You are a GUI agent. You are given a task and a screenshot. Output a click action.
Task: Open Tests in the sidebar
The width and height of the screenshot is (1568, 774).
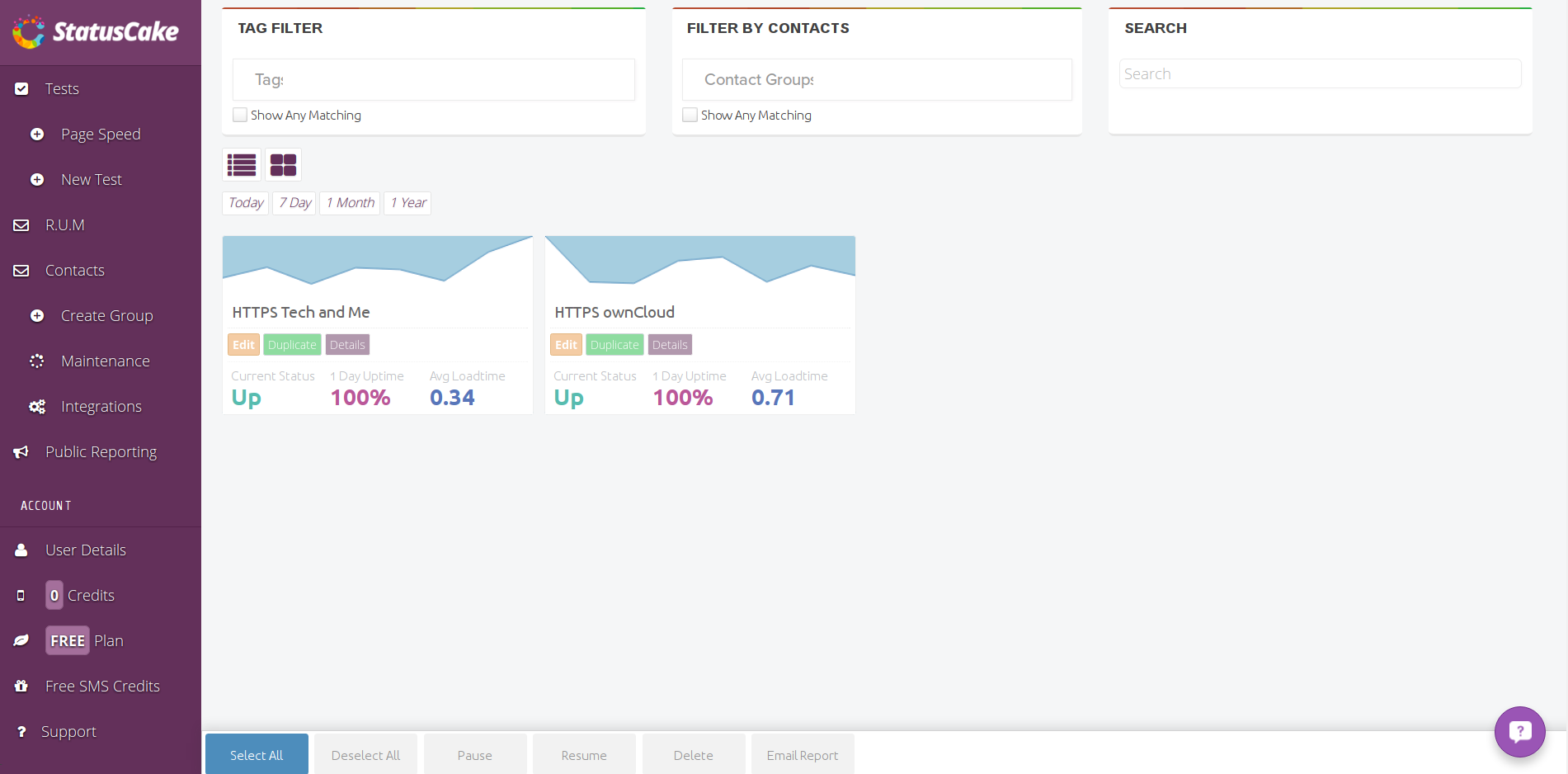pyautogui.click(x=62, y=88)
